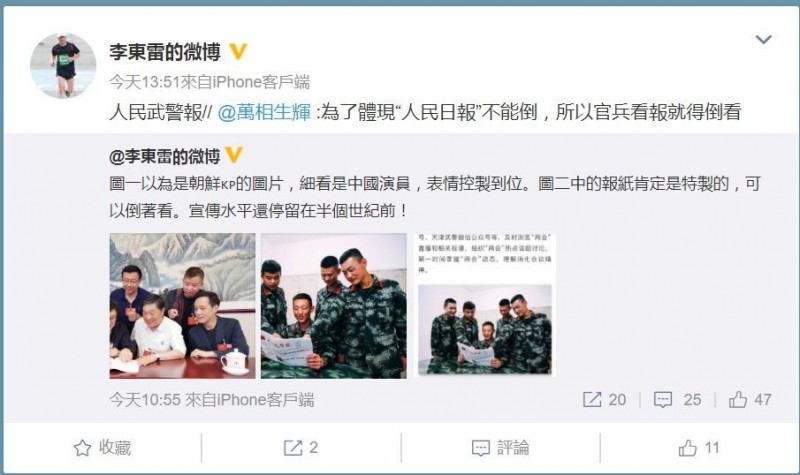
Task: Click the 今天10:55 timestamp of the quoted post
Action: tap(145, 400)
